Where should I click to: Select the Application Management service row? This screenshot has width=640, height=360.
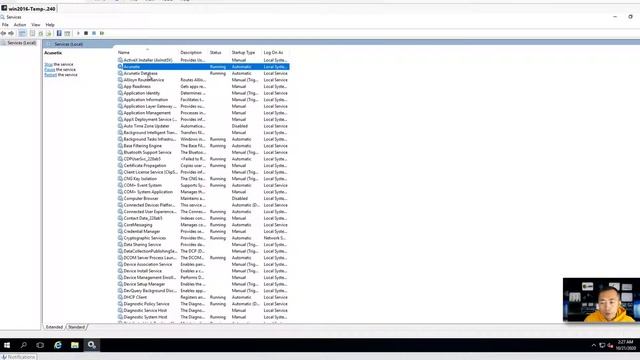203,113
